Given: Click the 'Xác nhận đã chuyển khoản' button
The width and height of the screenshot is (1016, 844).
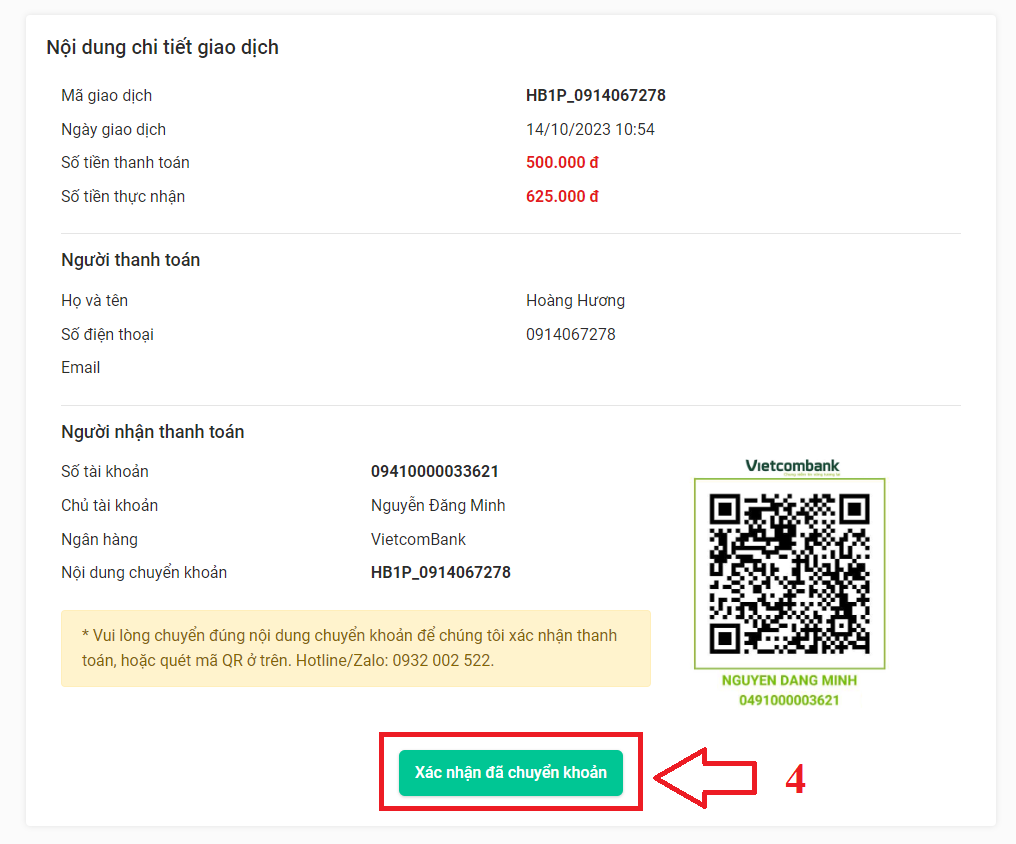Looking at the screenshot, I should [510, 773].
